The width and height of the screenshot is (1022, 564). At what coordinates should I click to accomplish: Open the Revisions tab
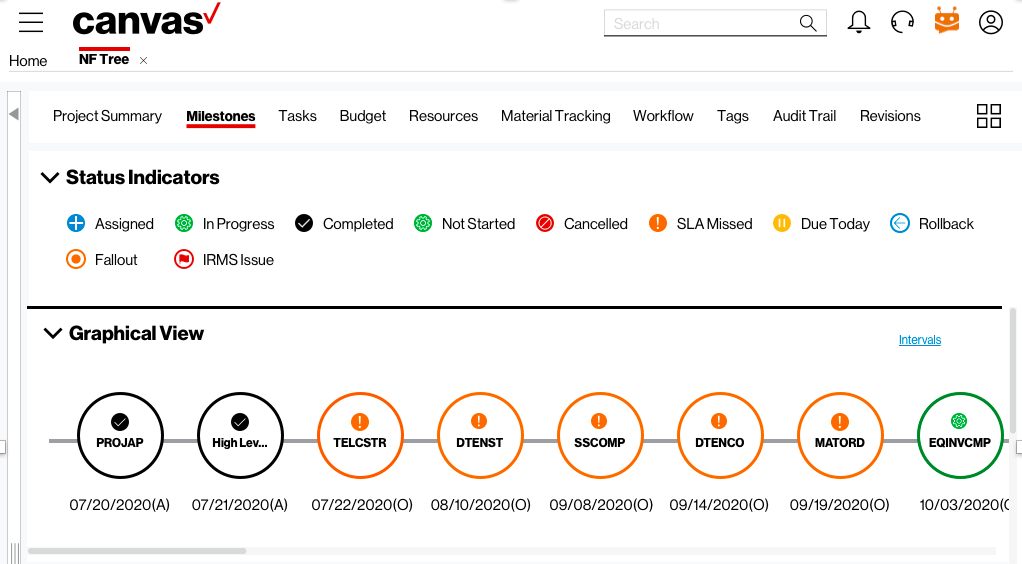890,116
